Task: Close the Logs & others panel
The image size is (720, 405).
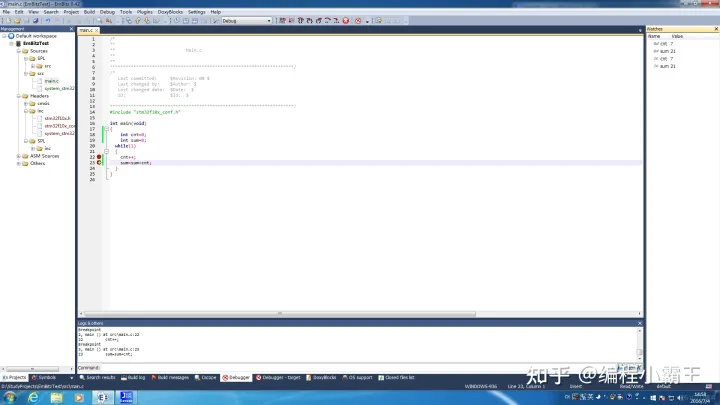Action: click(x=640, y=323)
